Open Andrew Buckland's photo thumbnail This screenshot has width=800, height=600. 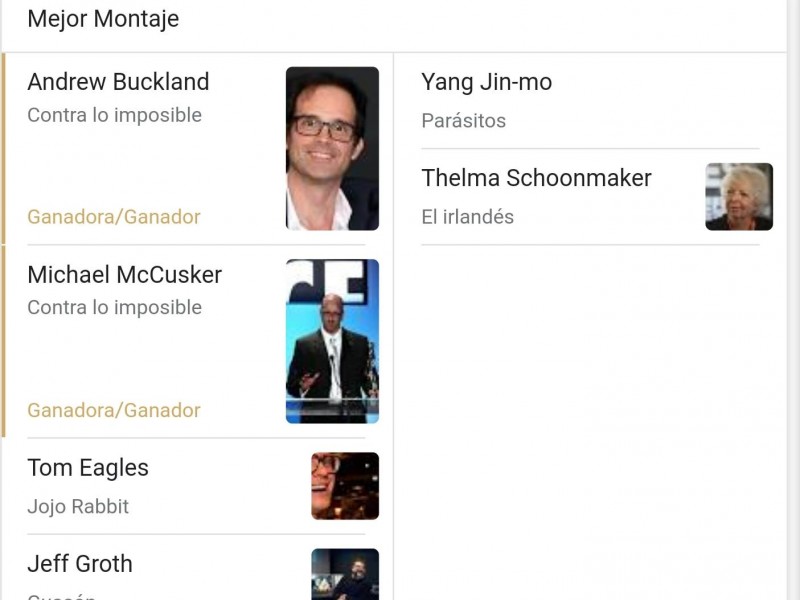[332, 148]
